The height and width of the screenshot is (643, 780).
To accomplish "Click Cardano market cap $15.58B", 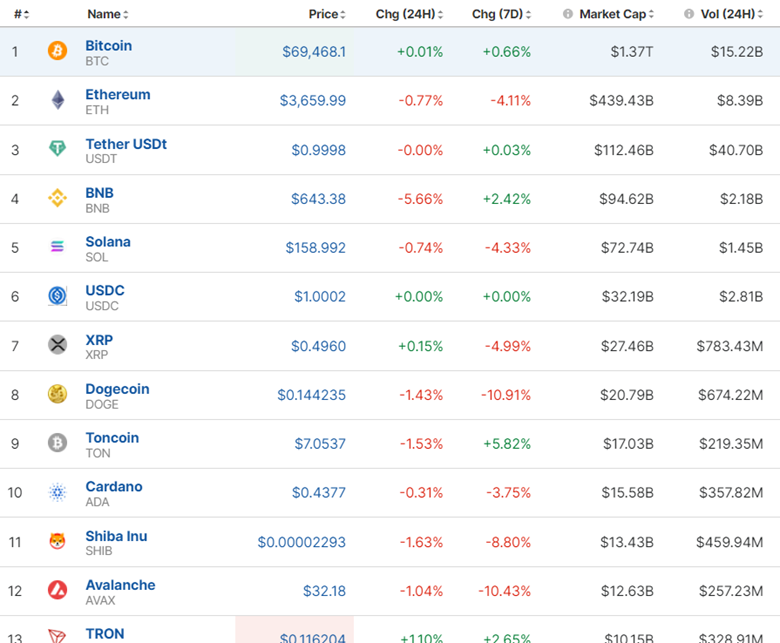I will [627, 492].
